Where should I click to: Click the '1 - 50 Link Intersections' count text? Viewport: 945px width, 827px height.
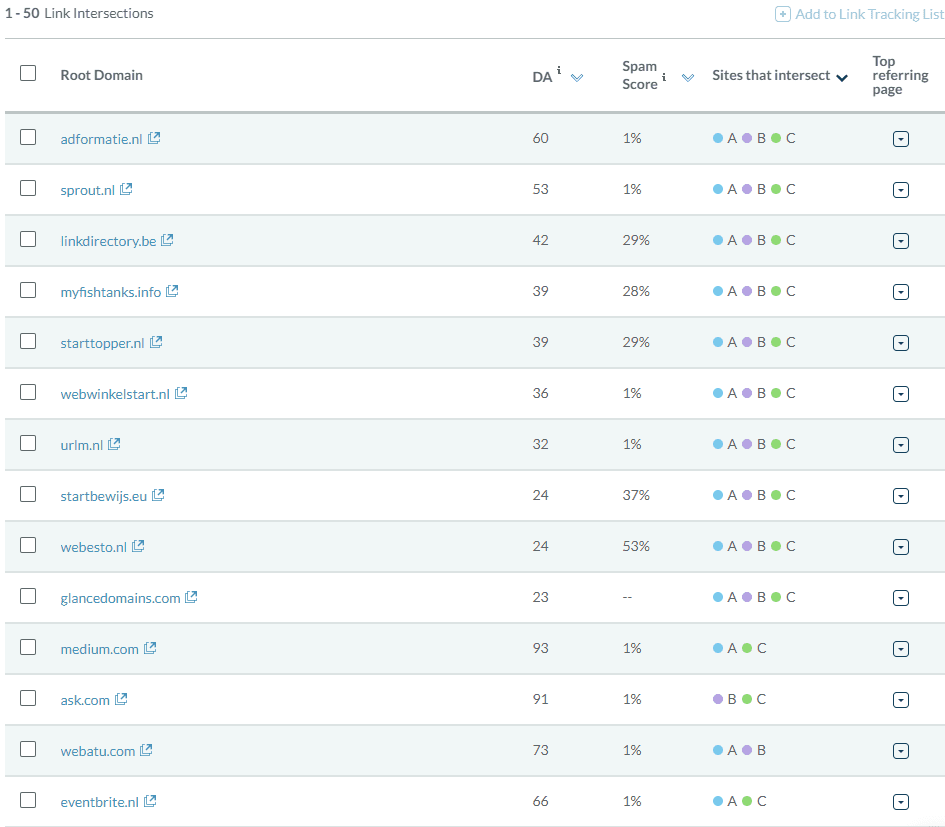tap(79, 13)
